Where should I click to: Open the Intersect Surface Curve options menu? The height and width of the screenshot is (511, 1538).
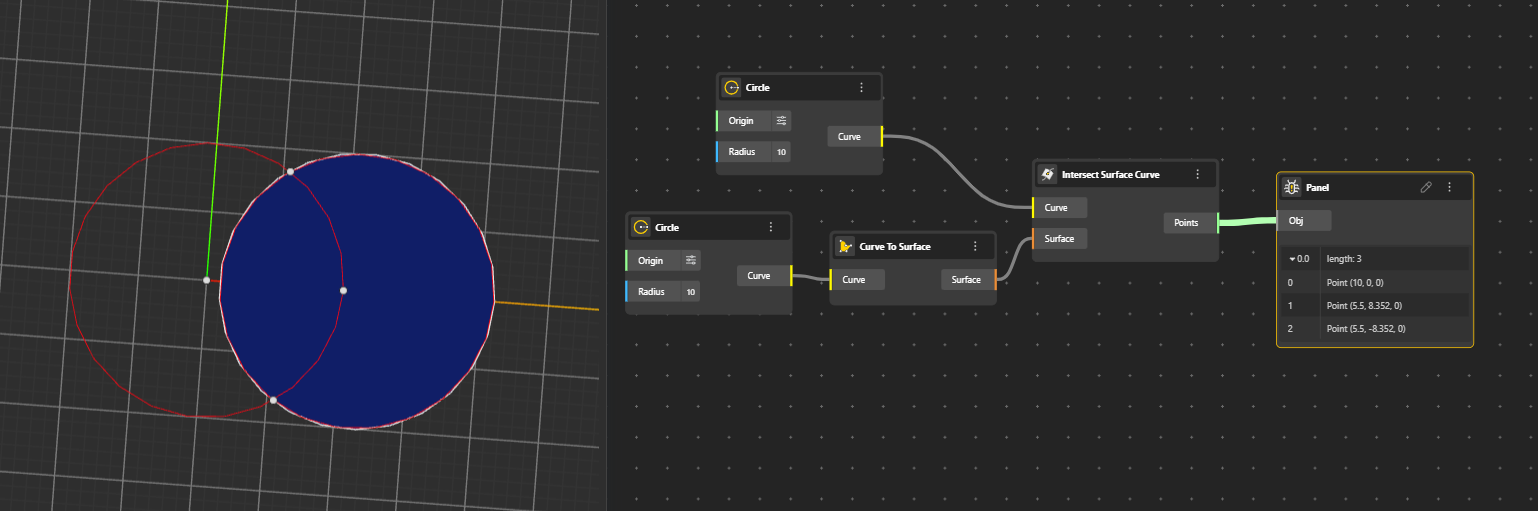click(x=1197, y=174)
